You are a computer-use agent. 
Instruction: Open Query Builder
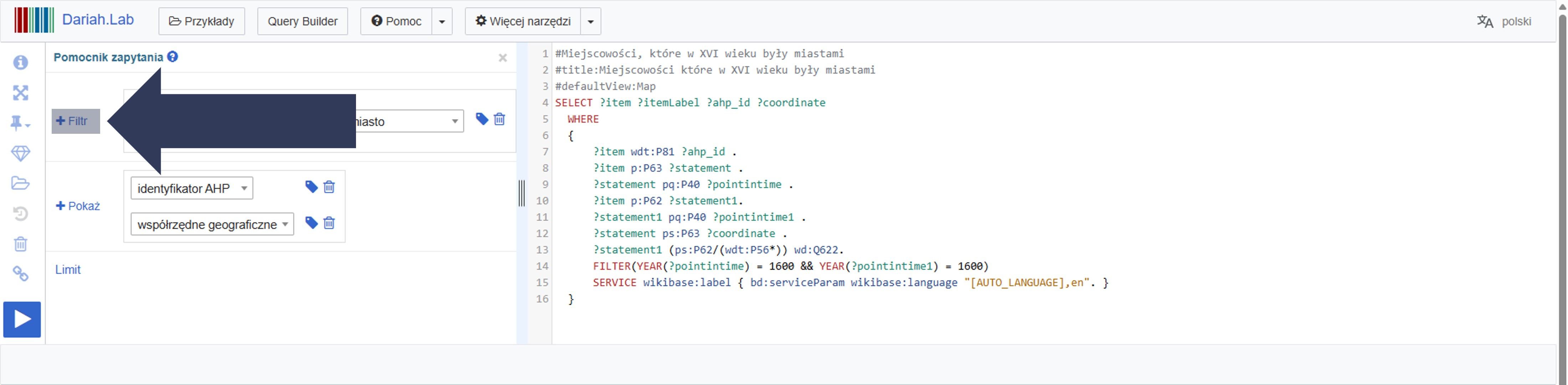coord(303,22)
